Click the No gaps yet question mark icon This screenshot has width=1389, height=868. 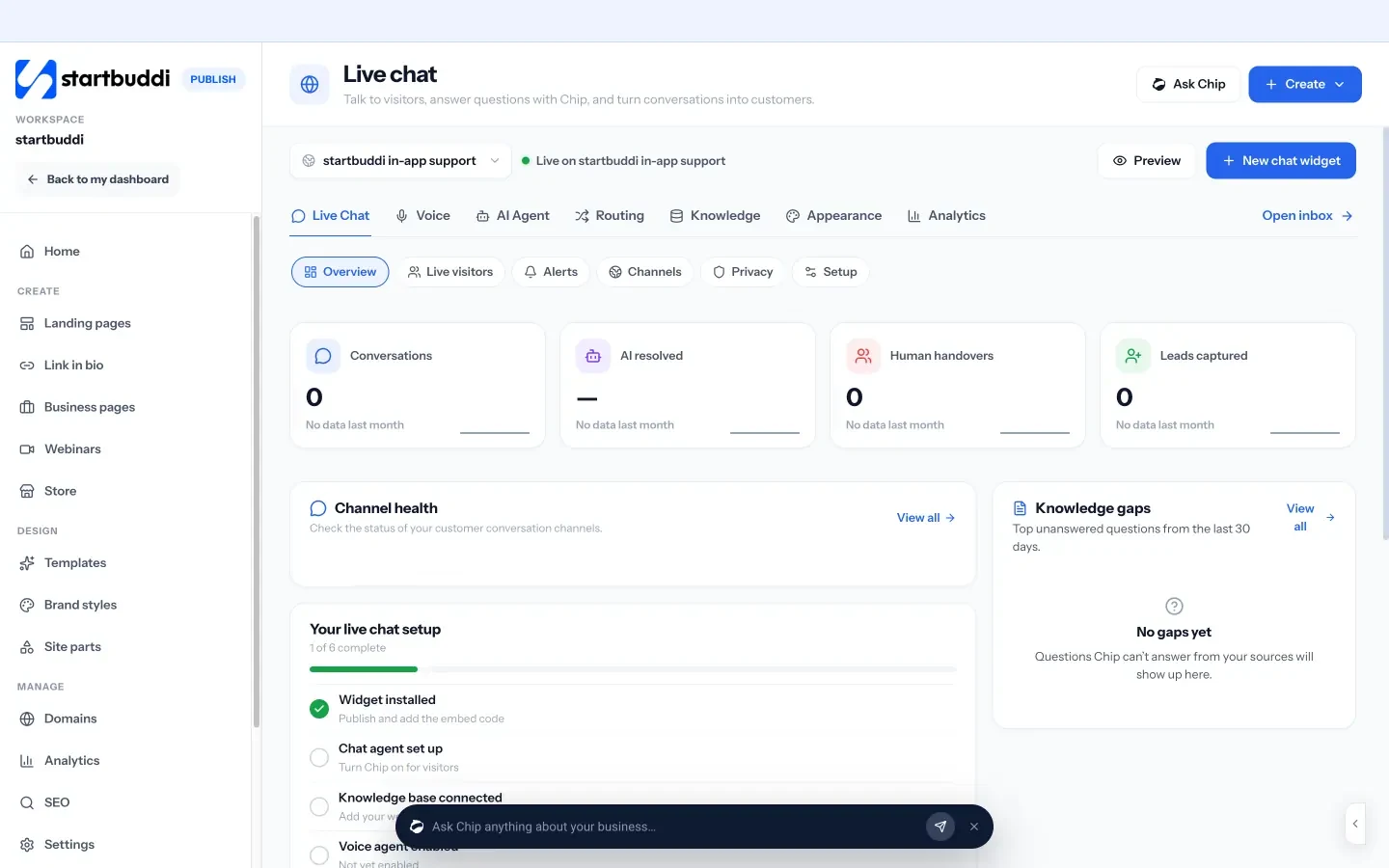tap(1174, 606)
